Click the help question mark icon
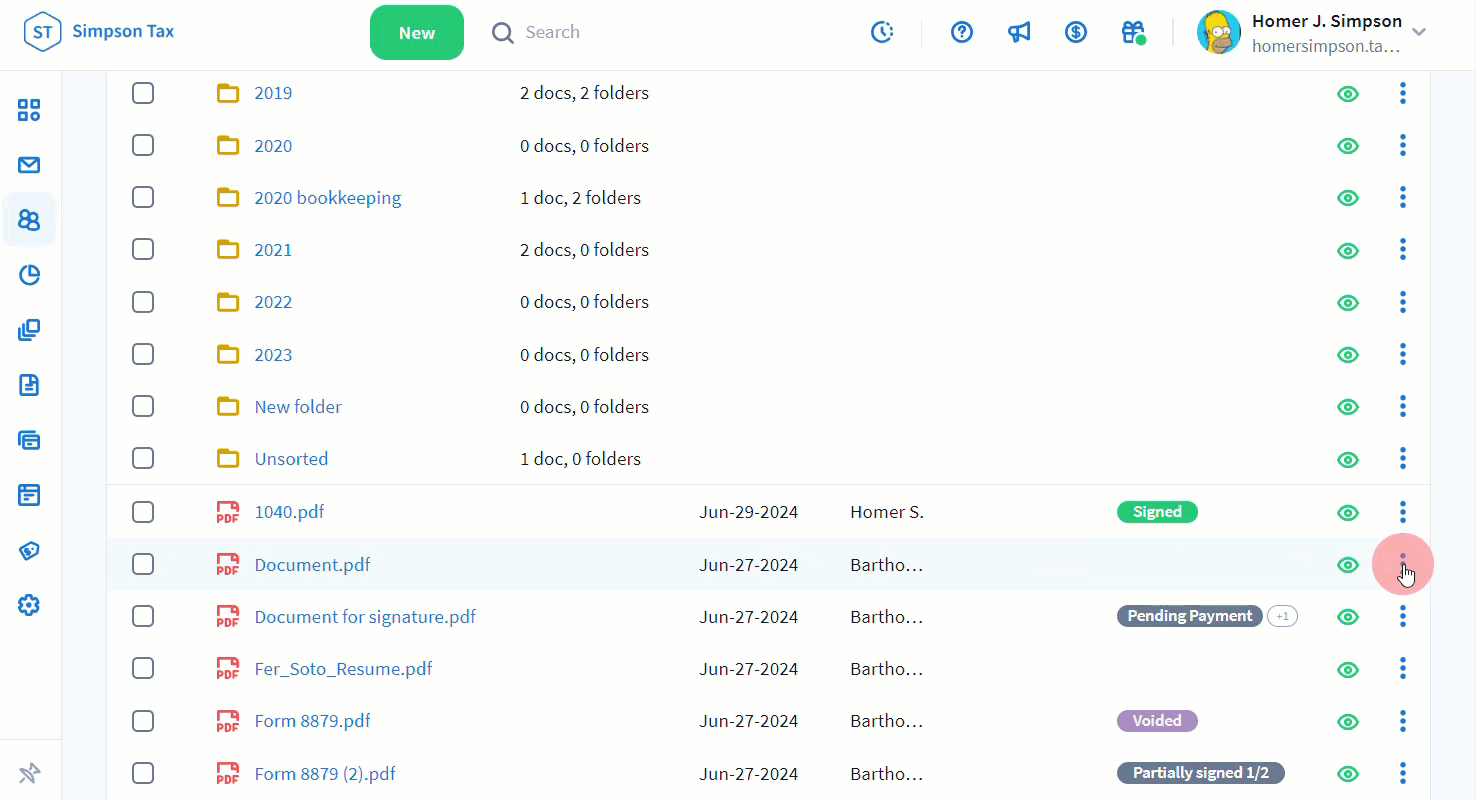This screenshot has width=1476, height=800. pyautogui.click(x=962, y=32)
